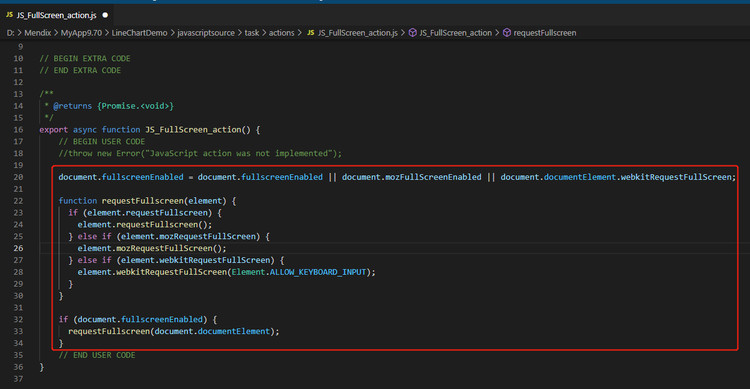Click the cube icon before JS_FullScreen_action breadcrumb
Viewport: 750px width, 389px height.
tap(412, 33)
